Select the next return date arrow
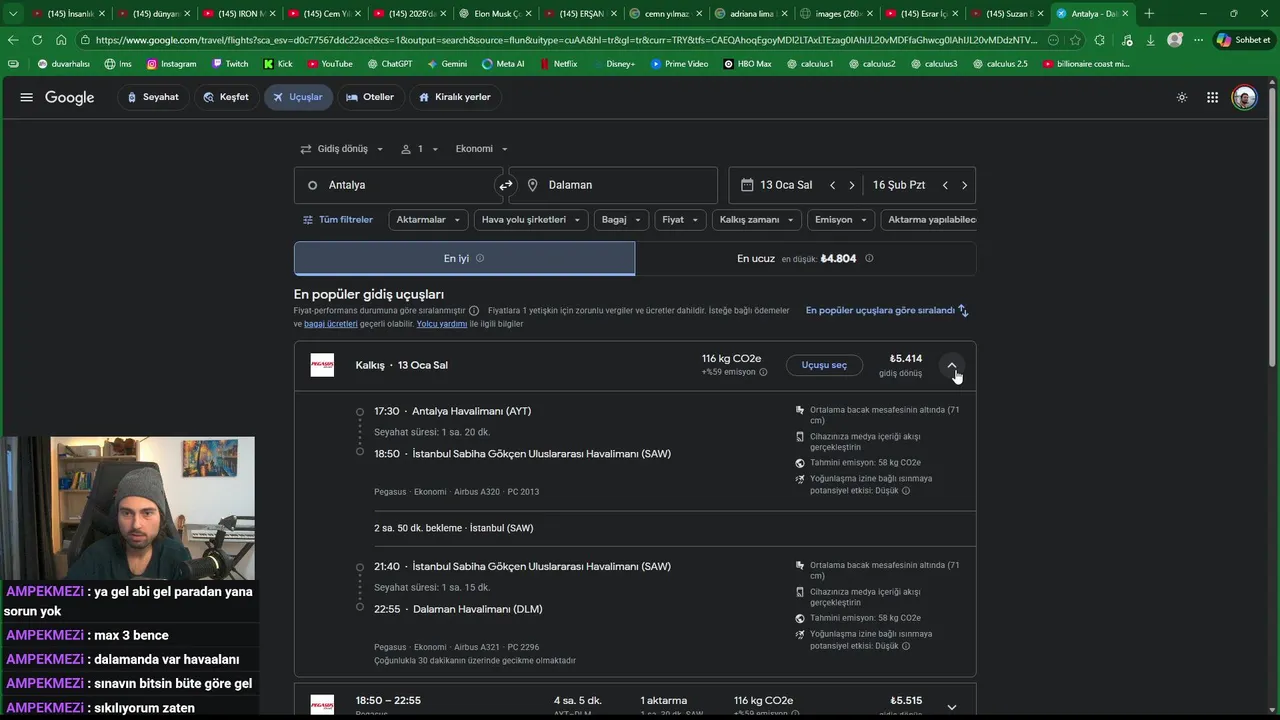This screenshot has width=1280, height=720. click(x=964, y=185)
